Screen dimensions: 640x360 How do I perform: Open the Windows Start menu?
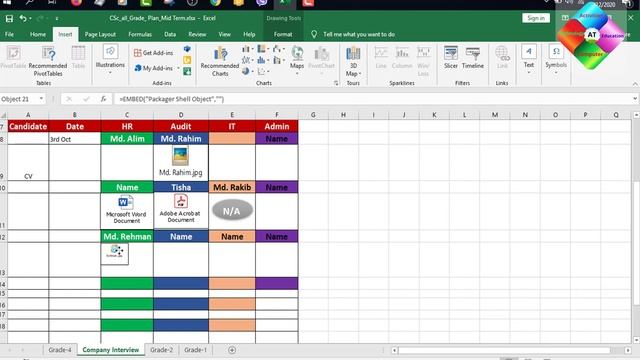click(x=7, y=2)
